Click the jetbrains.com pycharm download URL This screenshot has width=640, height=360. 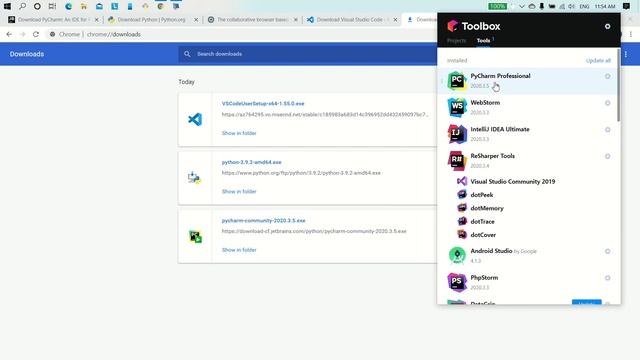point(314,231)
